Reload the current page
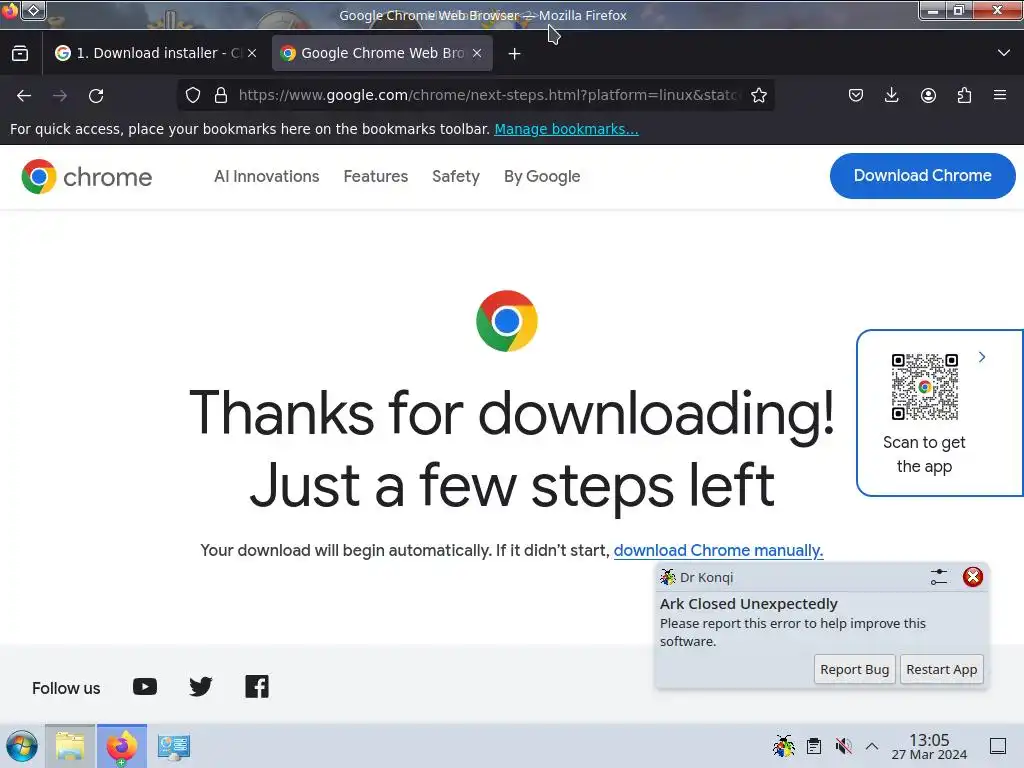 (x=96, y=96)
